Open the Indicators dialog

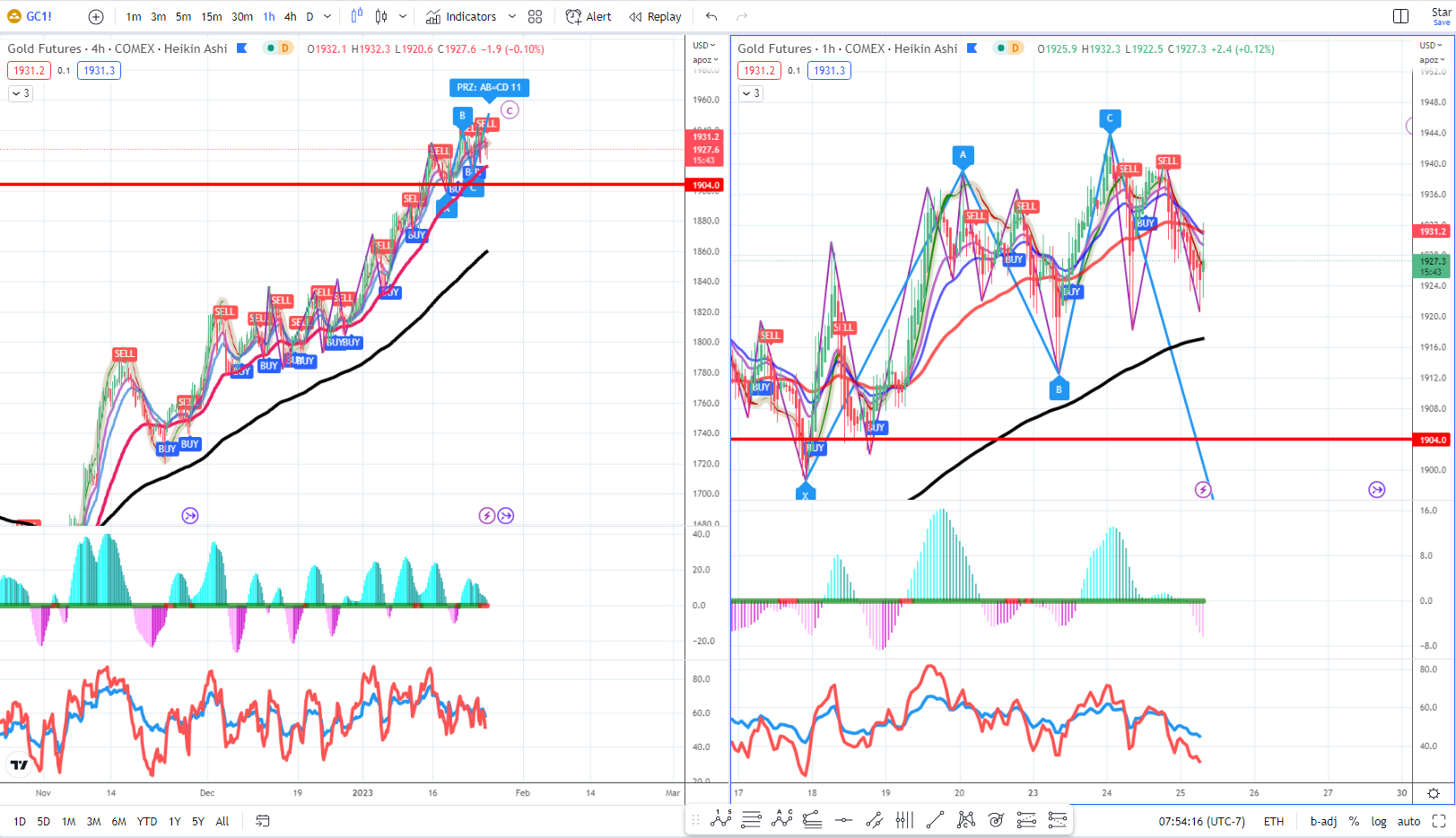click(x=461, y=16)
